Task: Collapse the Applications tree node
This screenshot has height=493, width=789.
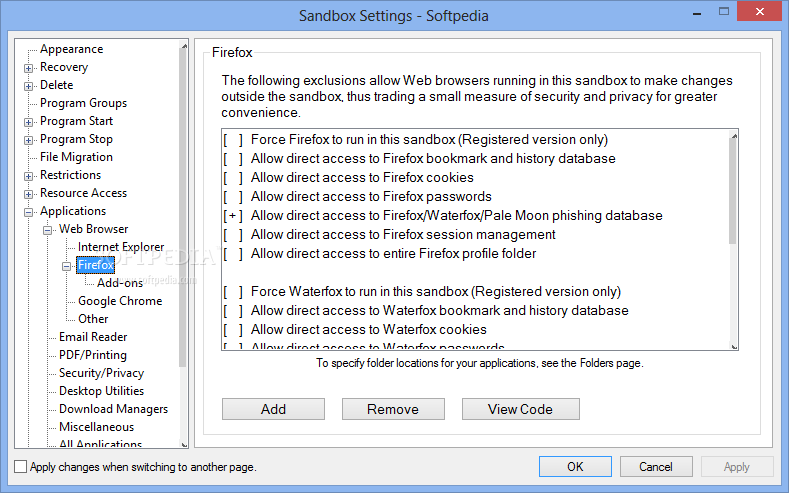Action: 29,212
